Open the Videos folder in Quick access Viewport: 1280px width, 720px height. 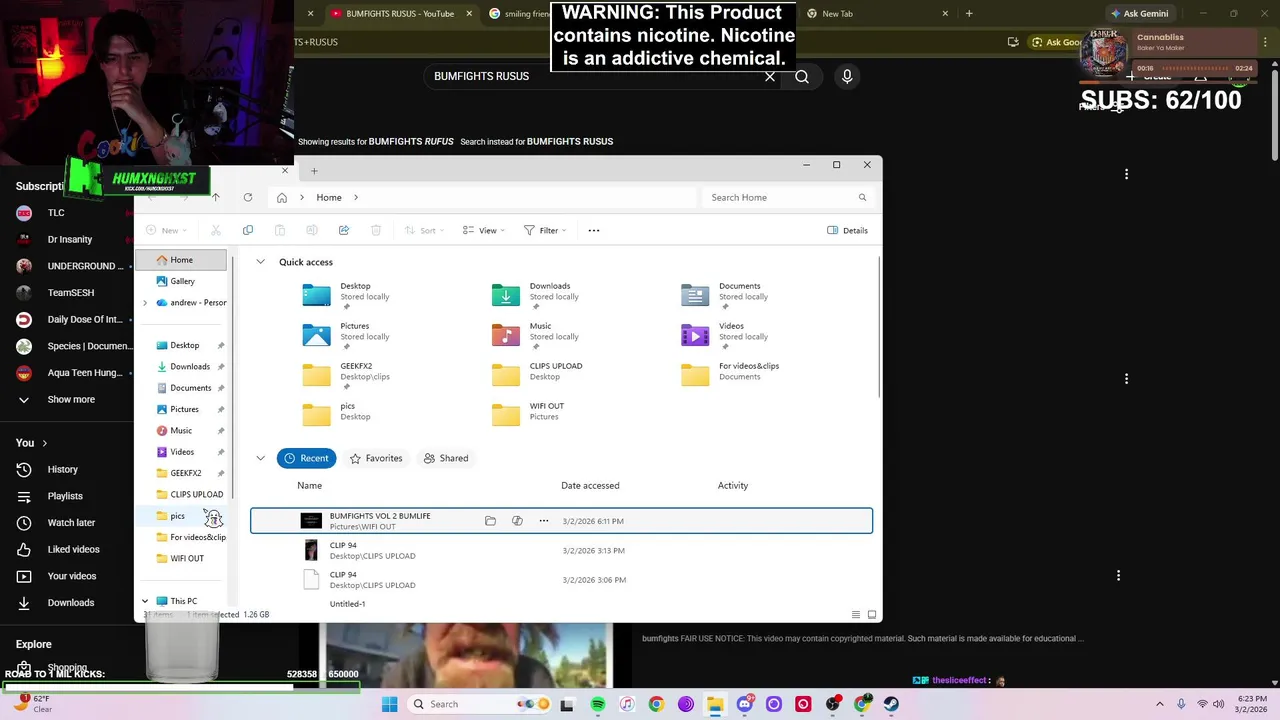pos(725,335)
